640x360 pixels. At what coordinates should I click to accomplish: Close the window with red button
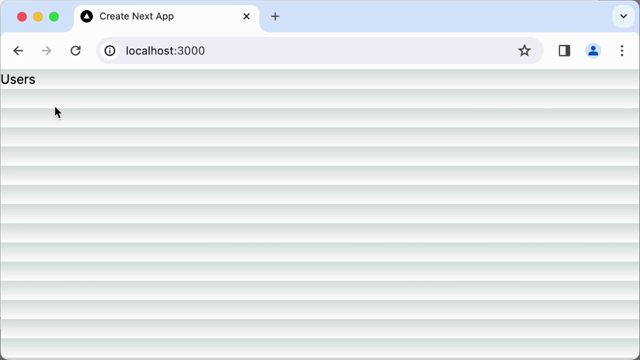22,17
